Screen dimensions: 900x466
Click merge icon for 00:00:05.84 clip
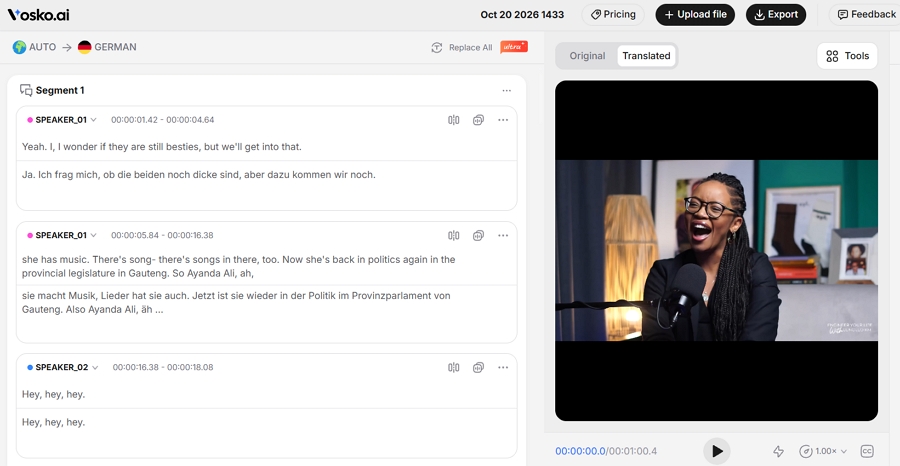[x=478, y=235]
